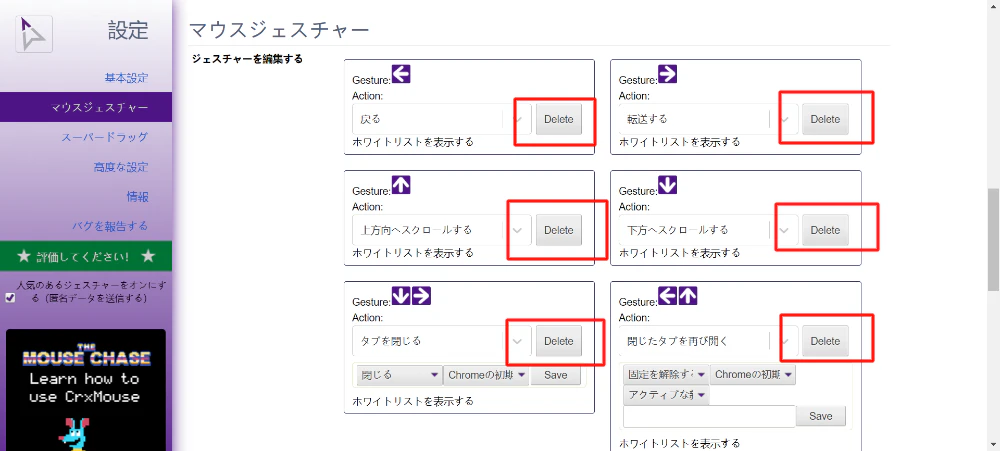Expand Chromeの初期 dropdown under 閉じたタブを再び開く

tap(753, 375)
